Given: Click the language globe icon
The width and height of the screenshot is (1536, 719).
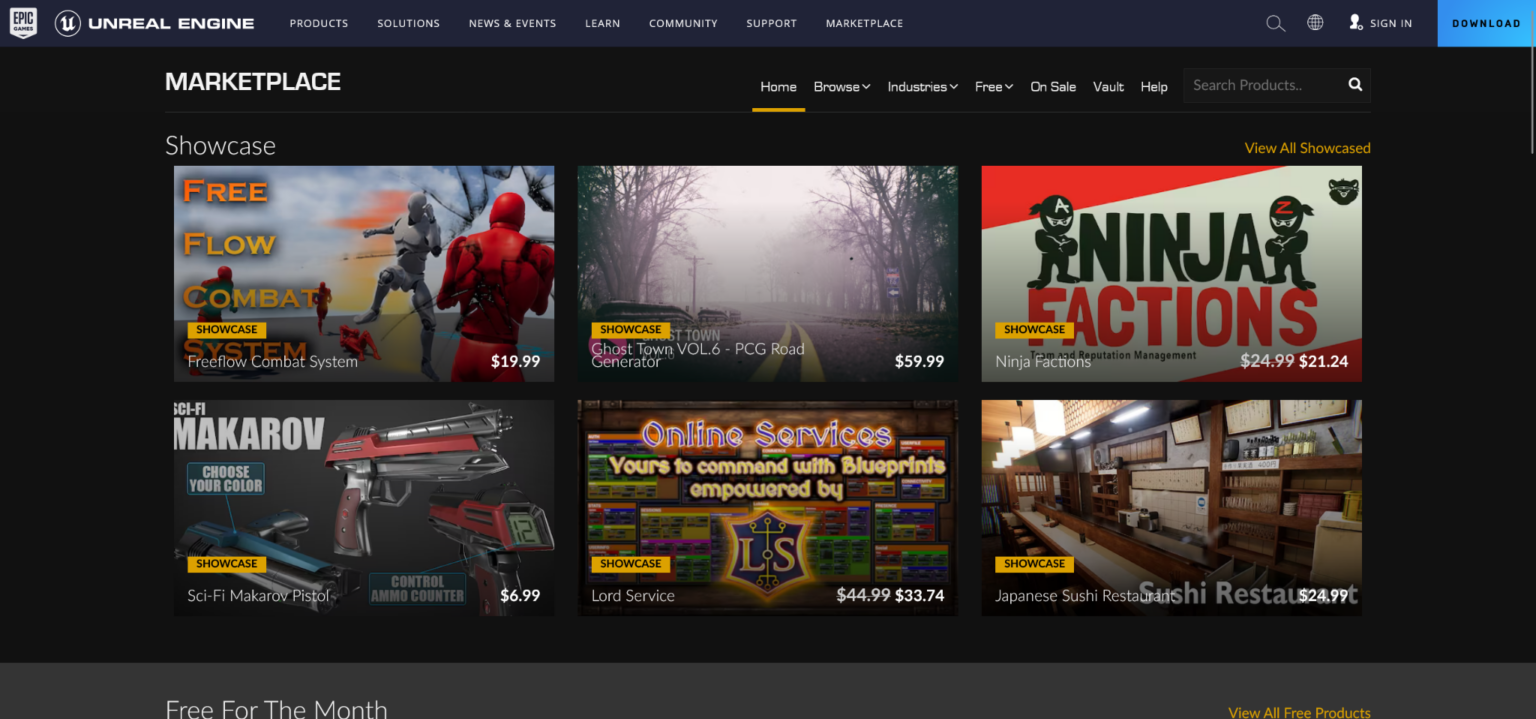Looking at the screenshot, I should (x=1314, y=21).
